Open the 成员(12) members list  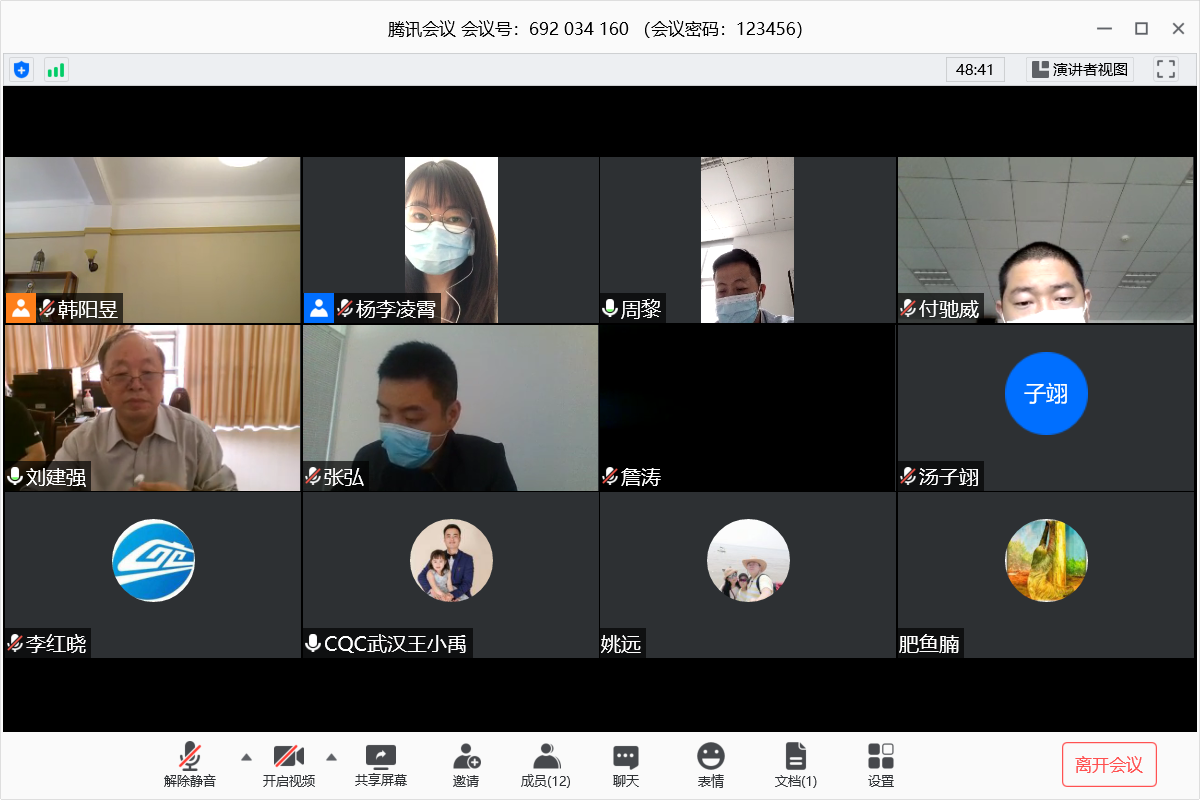[x=545, y=765]
